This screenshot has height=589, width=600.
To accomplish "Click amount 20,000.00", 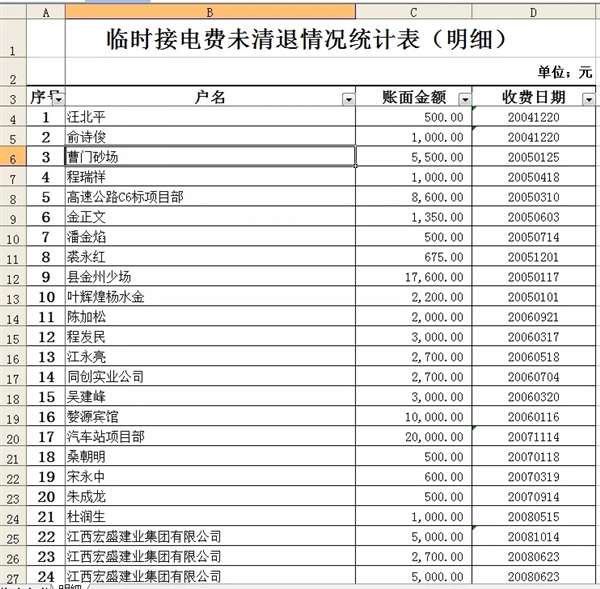I will [x=414, y=436].
